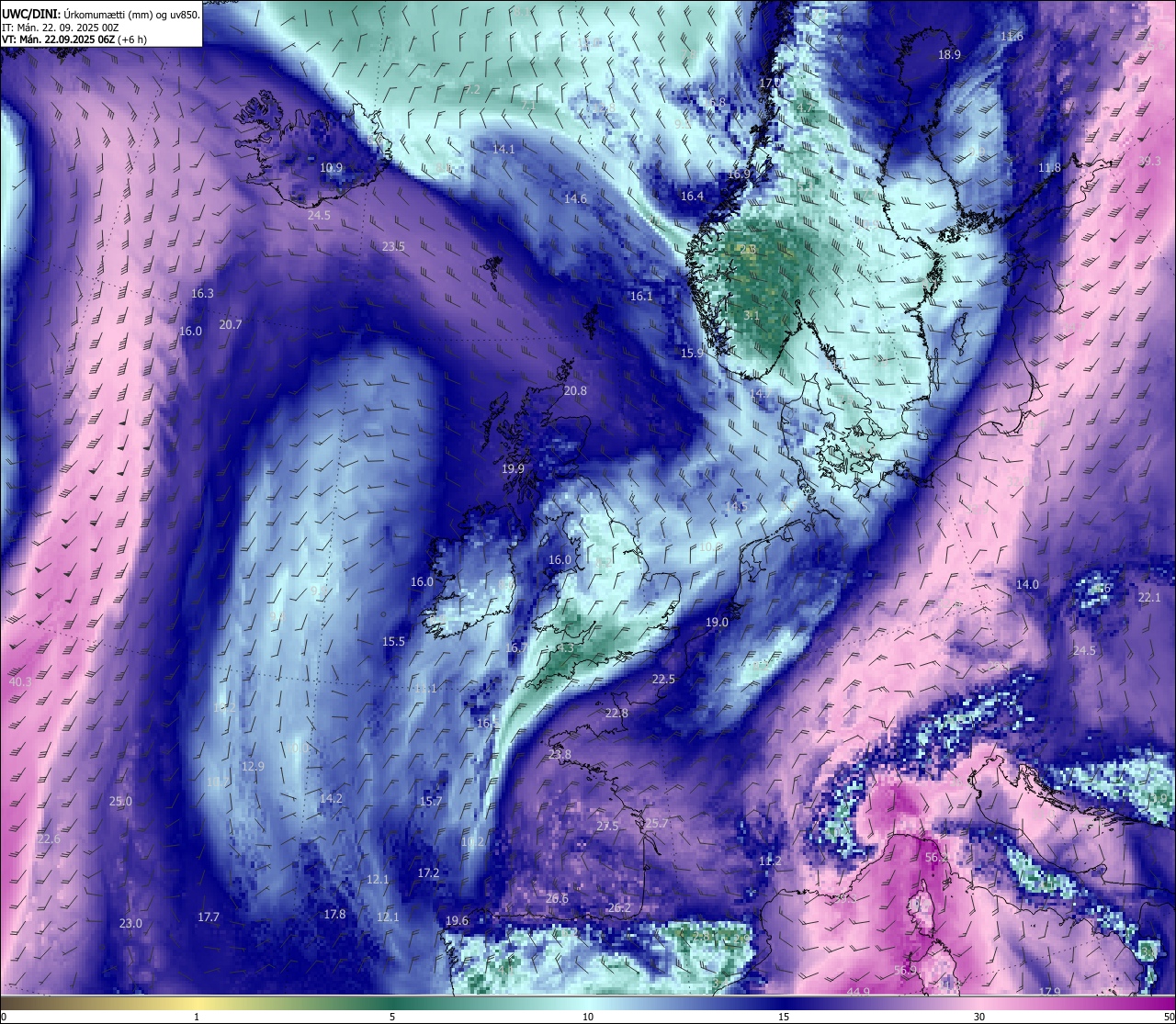Screen dimensions: 1176x1024
Task: Click the 40.3 value at the left edge
Action: (x=20, y=681)
